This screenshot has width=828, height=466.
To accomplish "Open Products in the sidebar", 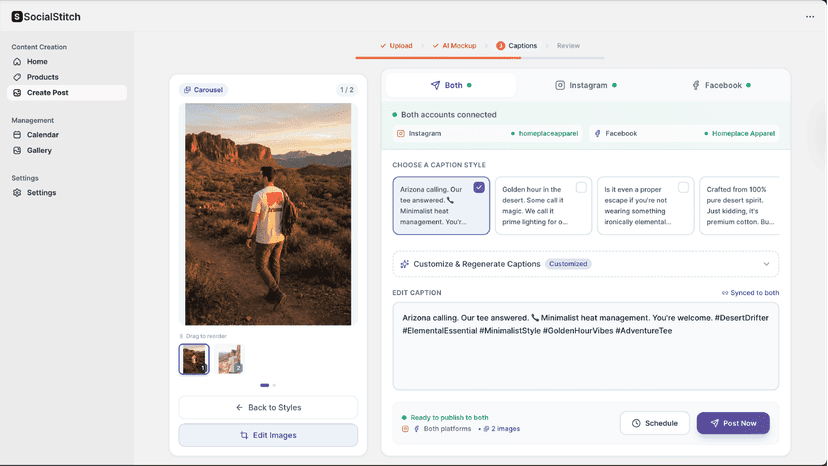I will [x=67, y=77].
